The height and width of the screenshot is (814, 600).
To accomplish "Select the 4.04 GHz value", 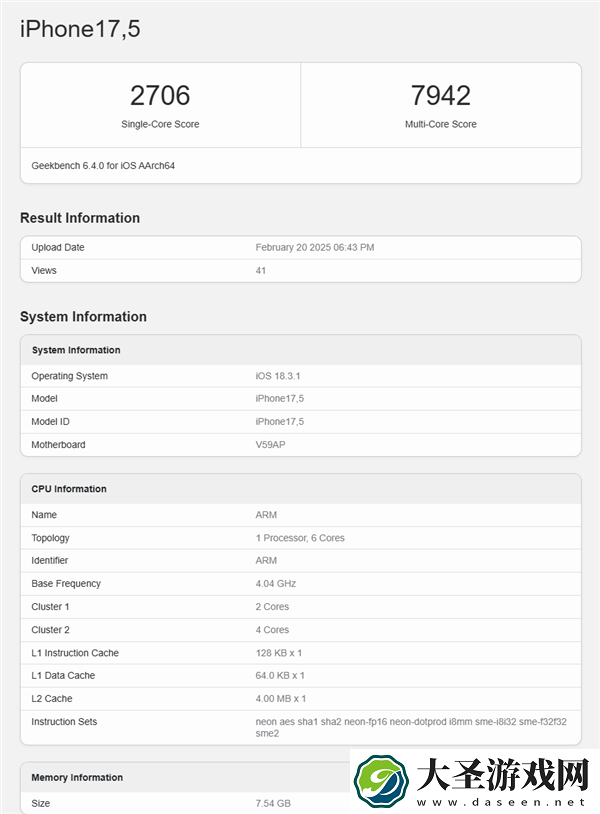I will coord(276,584).
